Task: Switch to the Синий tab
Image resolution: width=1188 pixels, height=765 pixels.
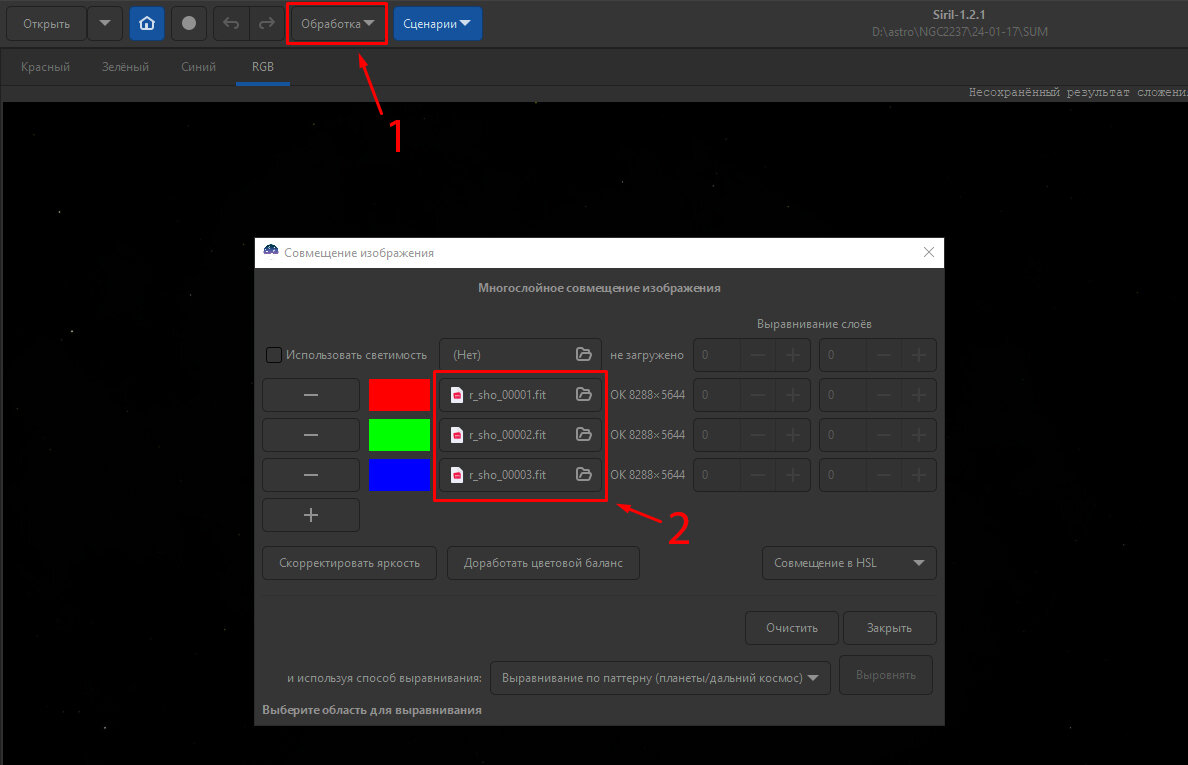Action: (x=199, y=67)
